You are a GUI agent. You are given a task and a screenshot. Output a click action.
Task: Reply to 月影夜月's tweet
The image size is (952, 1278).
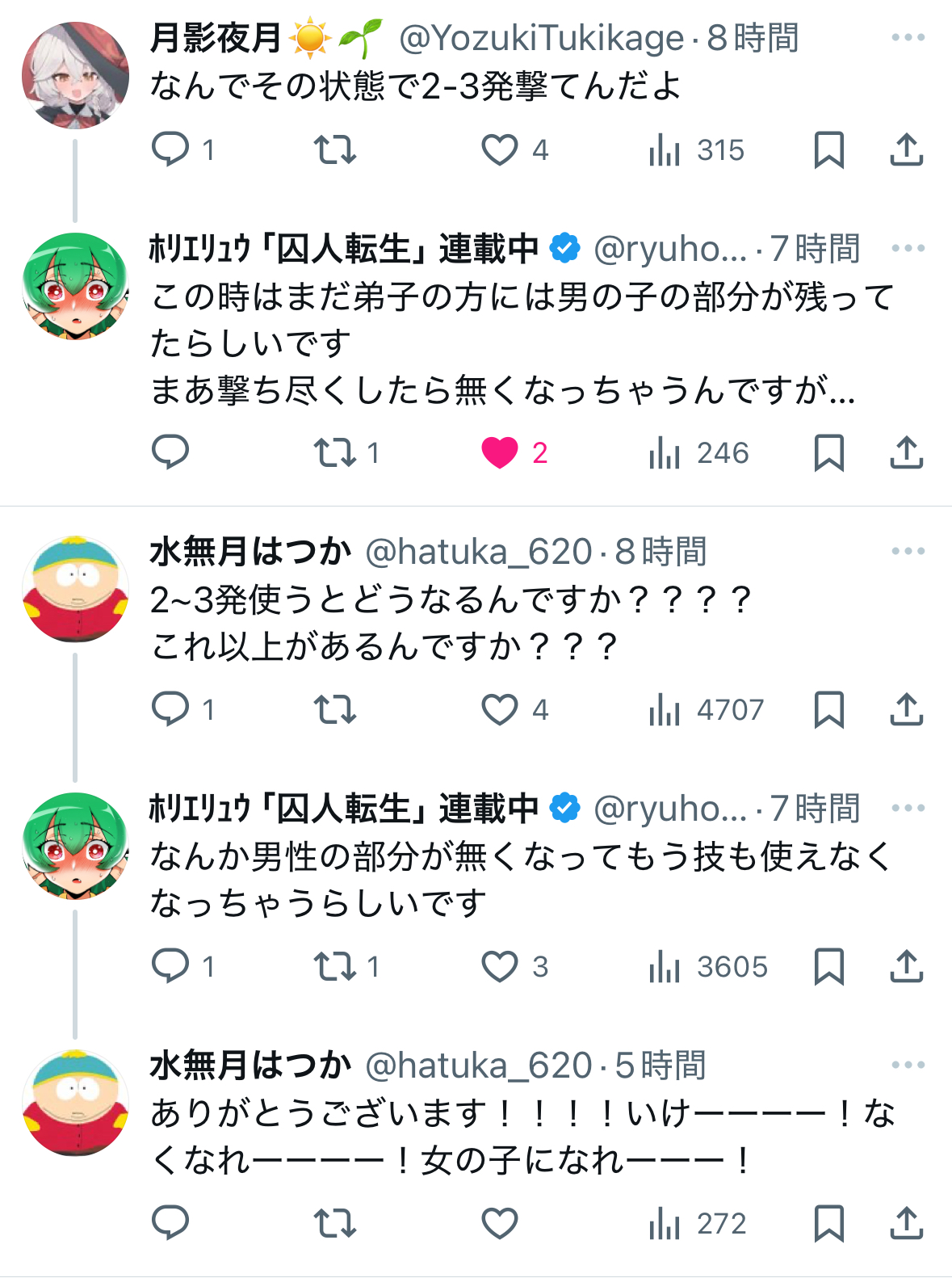tap(170, 149)
